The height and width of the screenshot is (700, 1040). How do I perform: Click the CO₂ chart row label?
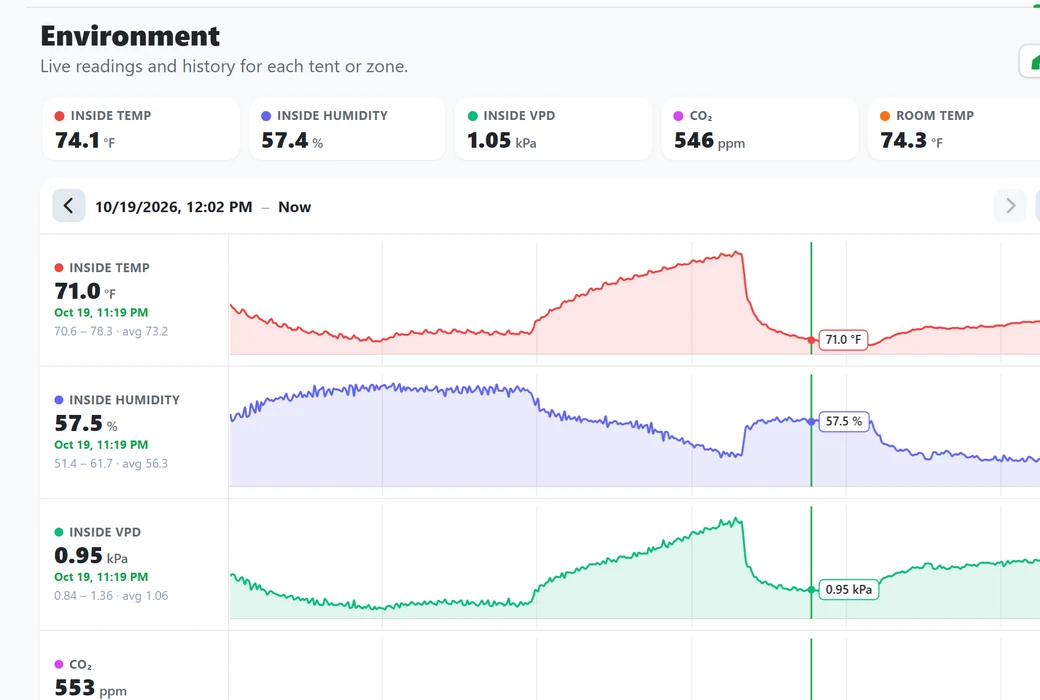(x=80, y=664)
